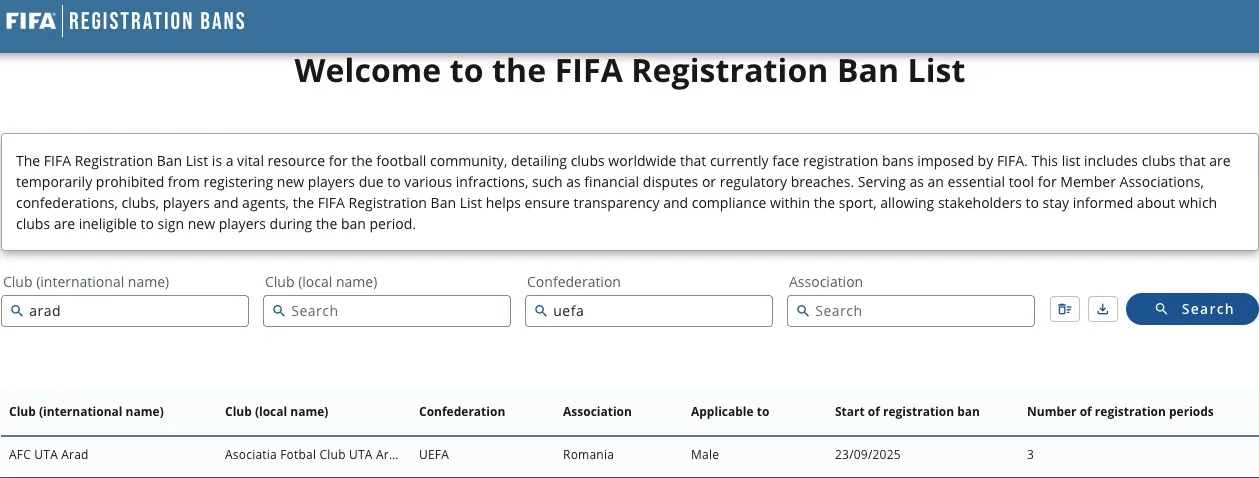Sort by Number of registration periods column
The image size is (1259, 478).
point(1120,412)
